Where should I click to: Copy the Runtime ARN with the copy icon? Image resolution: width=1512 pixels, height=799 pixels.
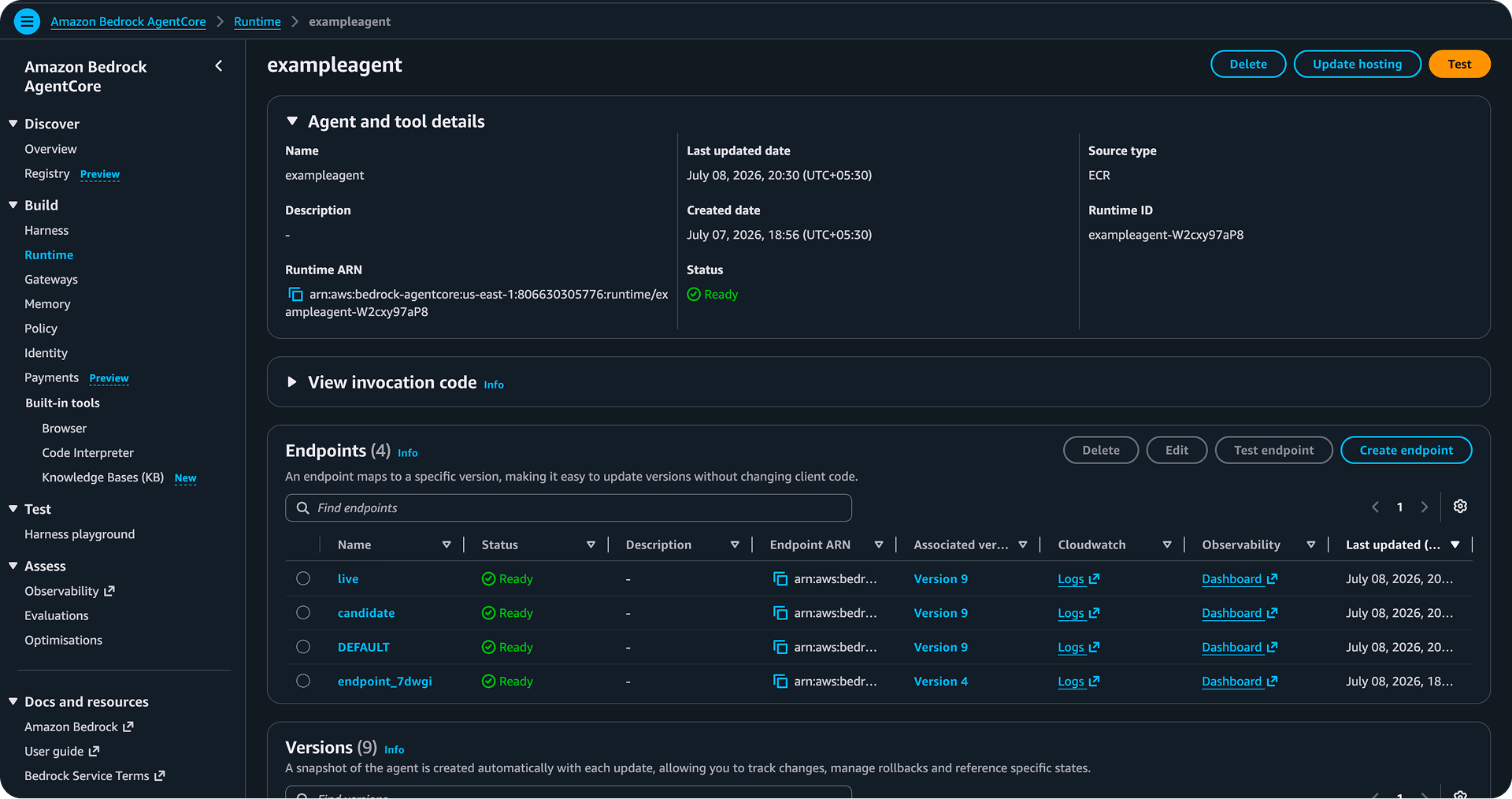pyautogui.click(x=295, y=294)
